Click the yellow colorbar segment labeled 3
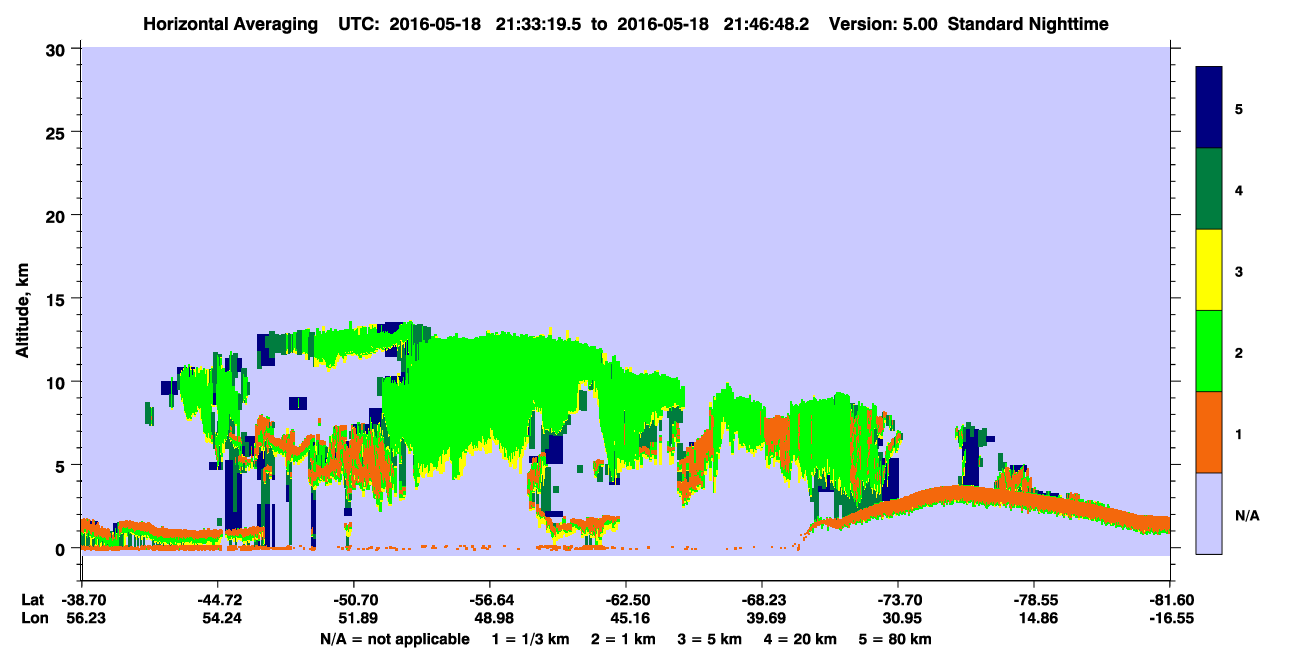The image size is (1300, 667). (x=1209, y=270)
